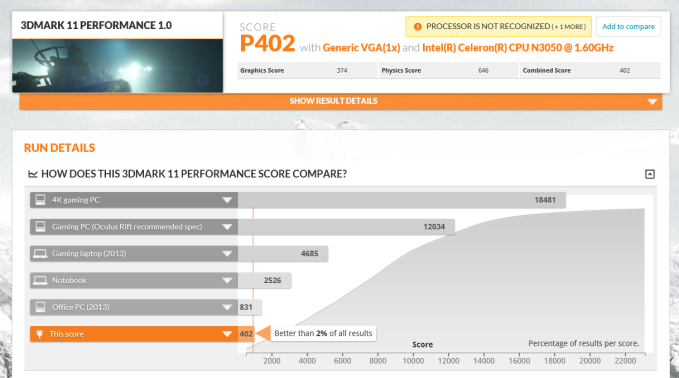Expand the Notebook row dropdown arrow
Image resolution: width=679 pixels, height=378 pixels.
pos(227,281)
